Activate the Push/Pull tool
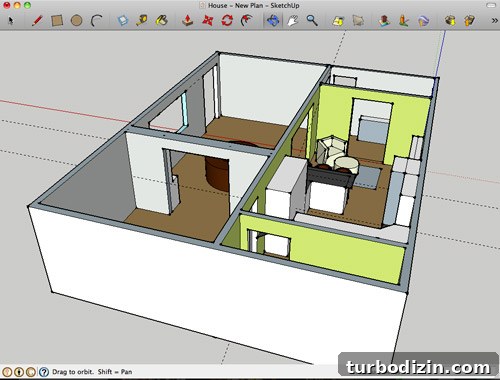This screenshot has height=380, width=500. click(188, 21)
